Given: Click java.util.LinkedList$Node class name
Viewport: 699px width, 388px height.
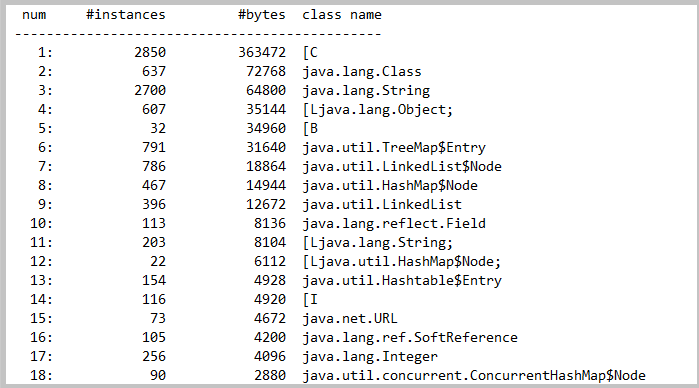Looking at the screenshot, I should click(x=402, y=166).
